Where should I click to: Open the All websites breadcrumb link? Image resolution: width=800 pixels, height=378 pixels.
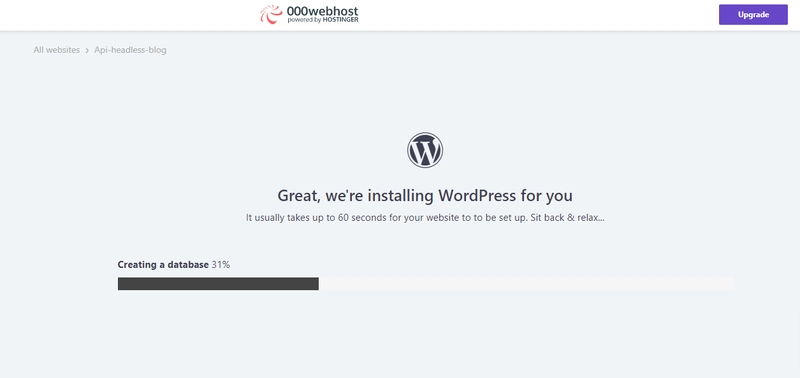(x=57, y=50)
